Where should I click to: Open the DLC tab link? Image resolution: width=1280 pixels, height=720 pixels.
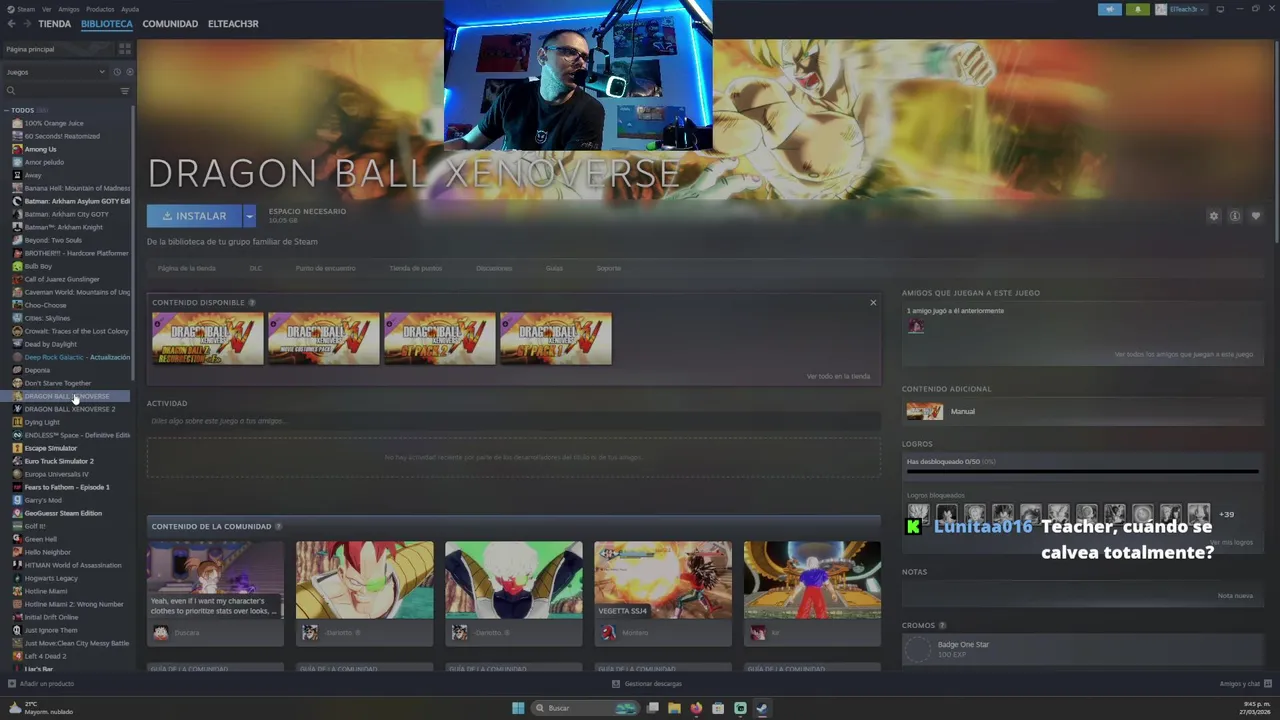[x=255, y=268]
